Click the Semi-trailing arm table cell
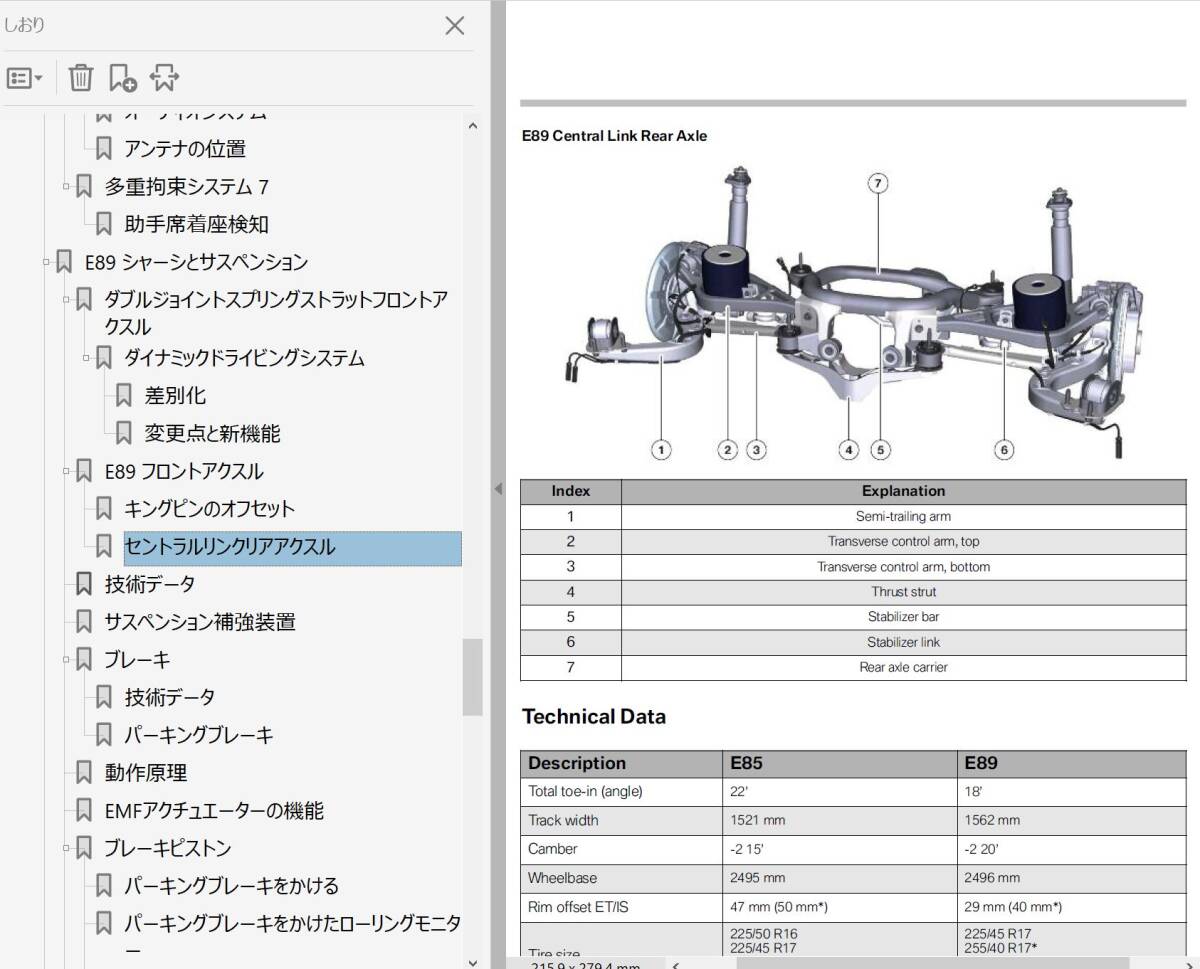Viewport: 1200px width, 969px height. click(903, 517)
